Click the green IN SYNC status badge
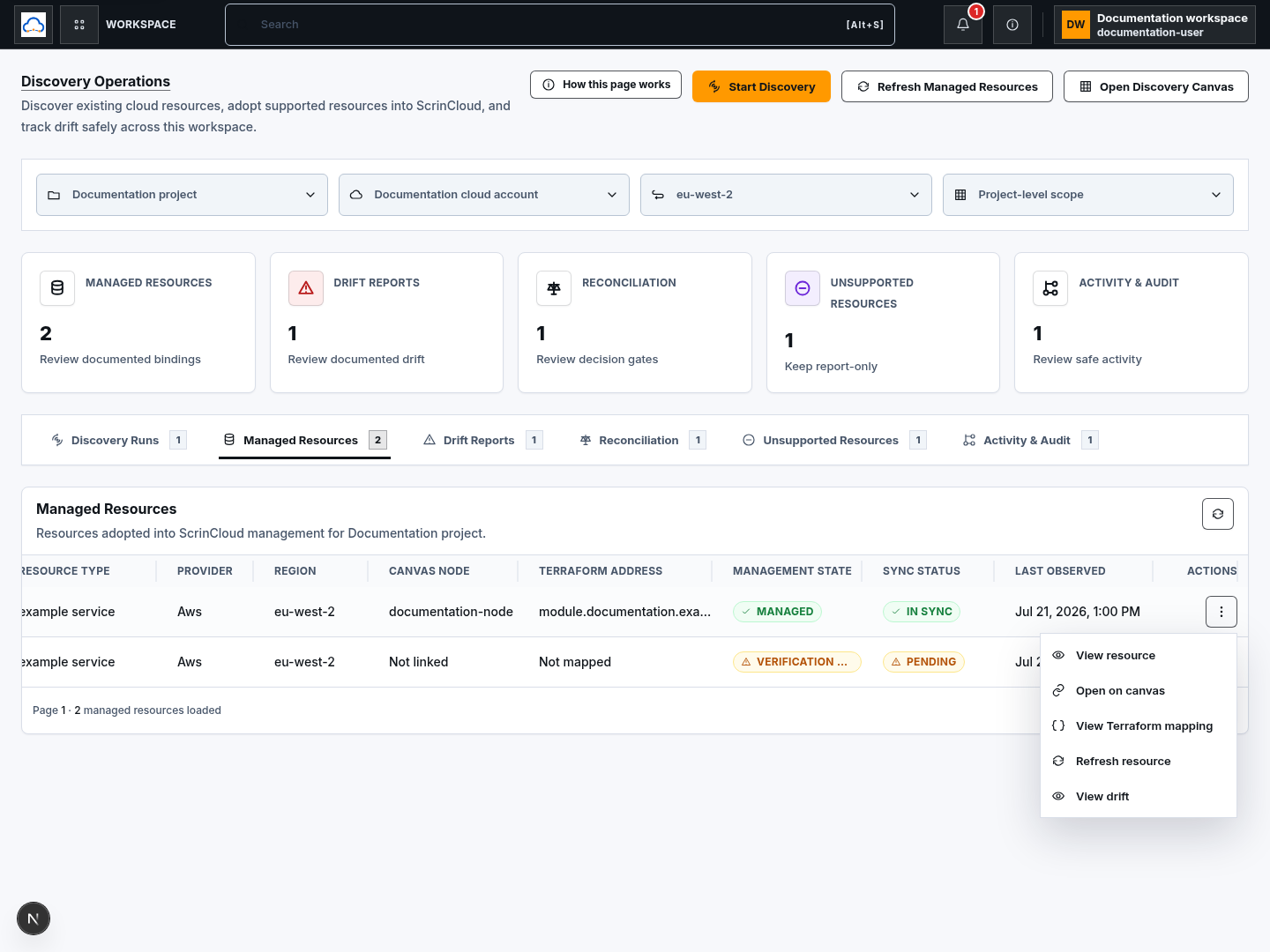 (922, 612)
